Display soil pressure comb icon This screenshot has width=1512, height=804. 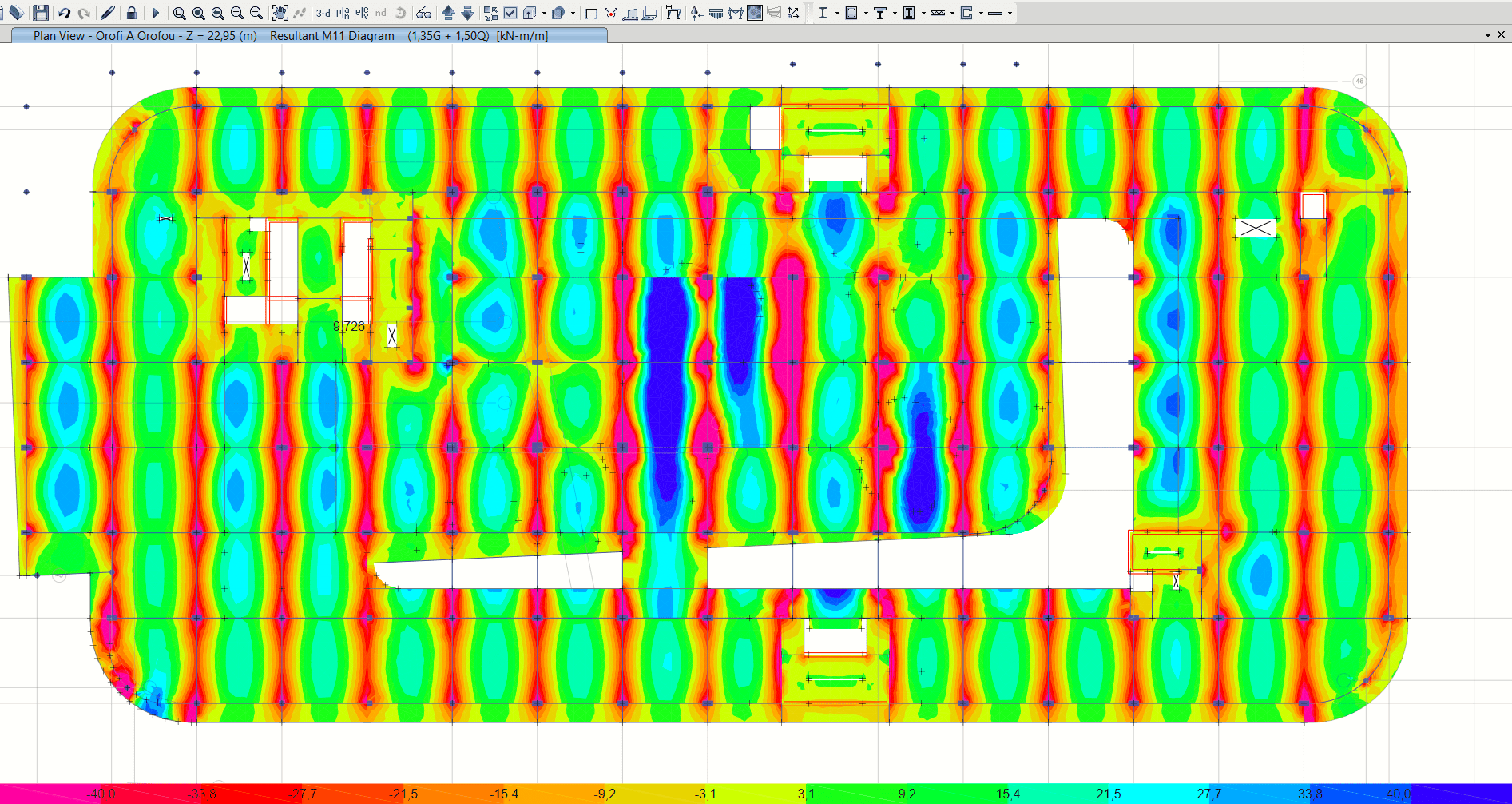coord(716,13)
